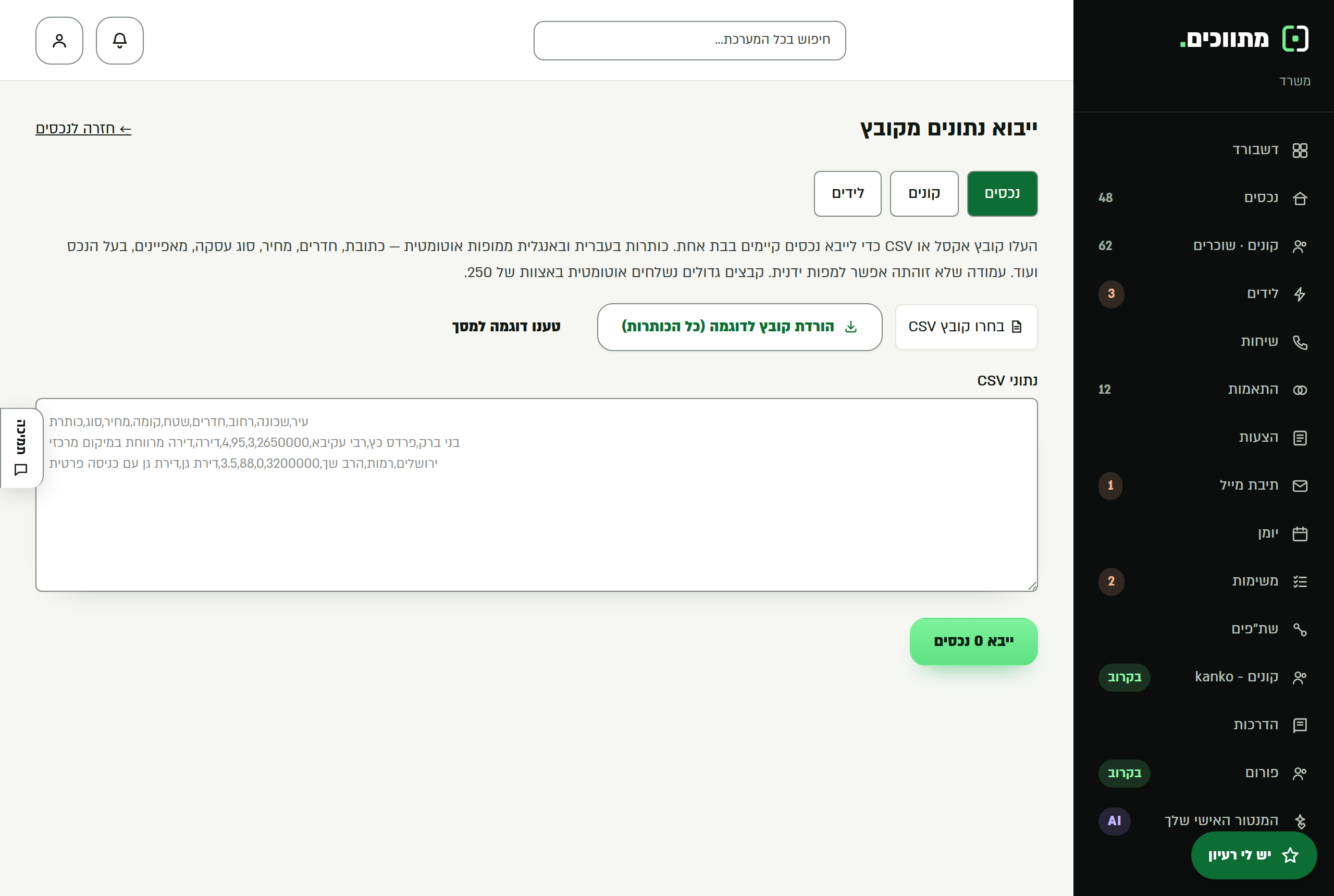Open קונים - kanko sidebar item

[1203, 677]
